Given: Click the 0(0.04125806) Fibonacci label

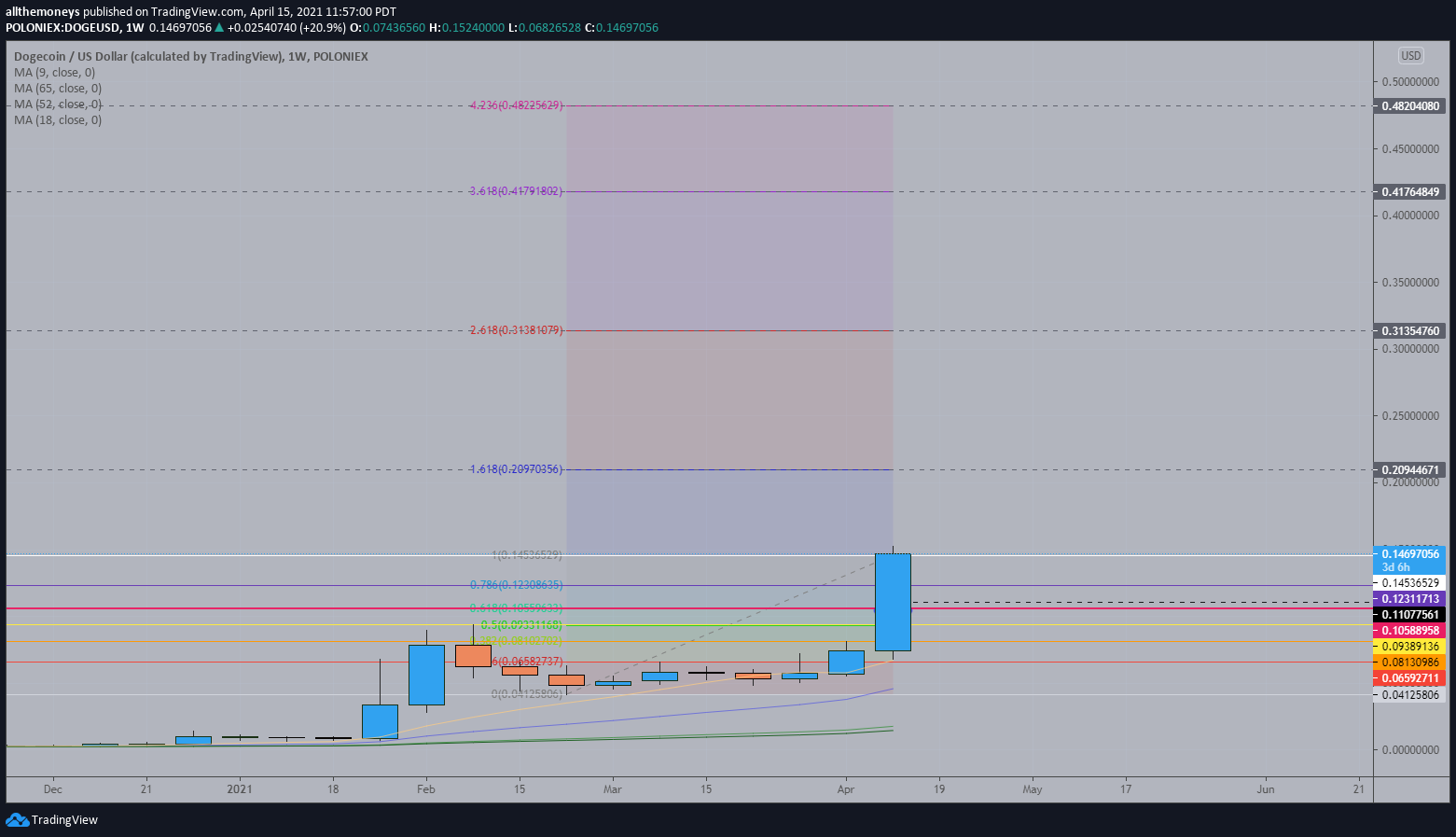Looking at the screenshot, I should pos(527,694).
